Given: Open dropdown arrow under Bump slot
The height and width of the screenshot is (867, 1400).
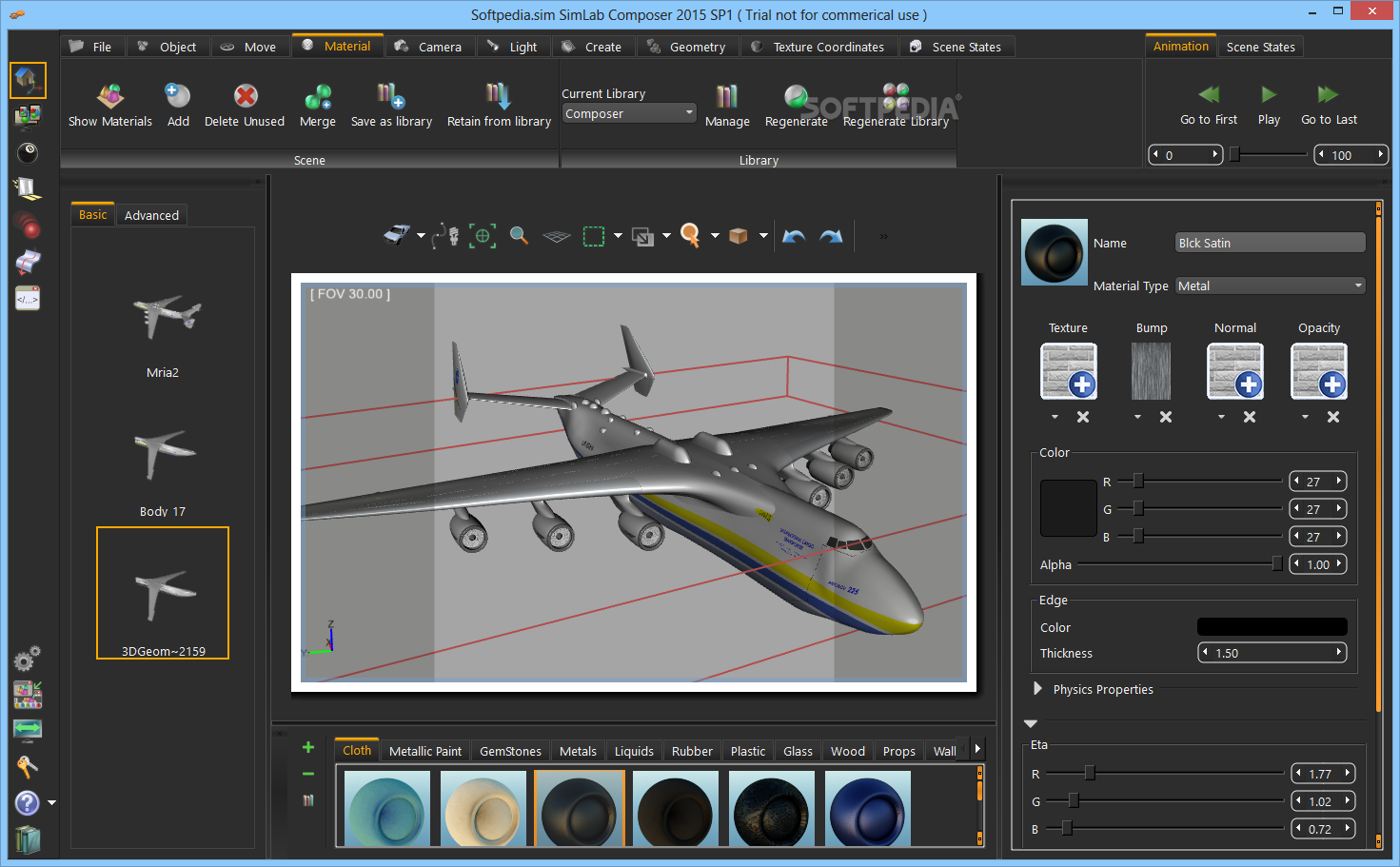Looking at the screenshot, I should 1137,417.
